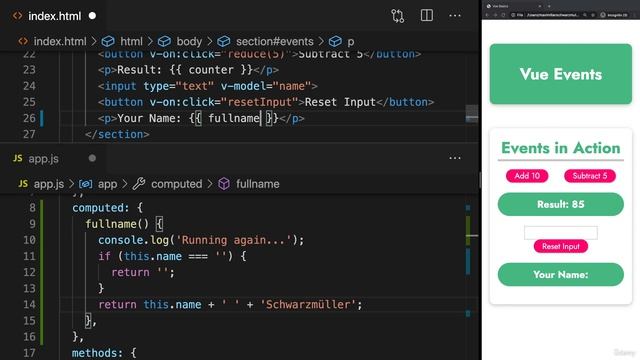The image size is (640, 360).
Task: Click index.html editor minimap scrollbar
Action: [472, 114]
